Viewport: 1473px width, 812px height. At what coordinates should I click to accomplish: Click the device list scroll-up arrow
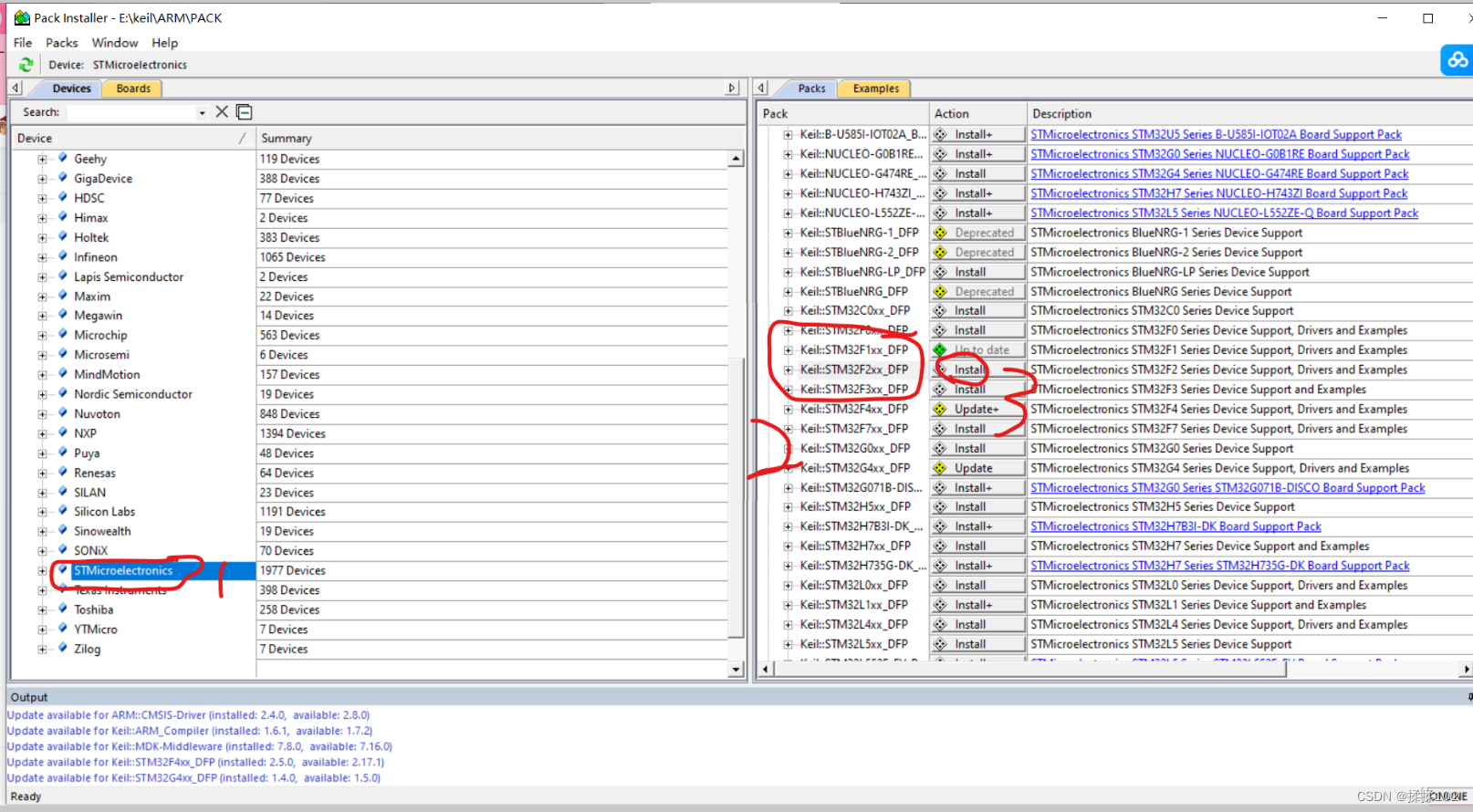pos(736,159)
